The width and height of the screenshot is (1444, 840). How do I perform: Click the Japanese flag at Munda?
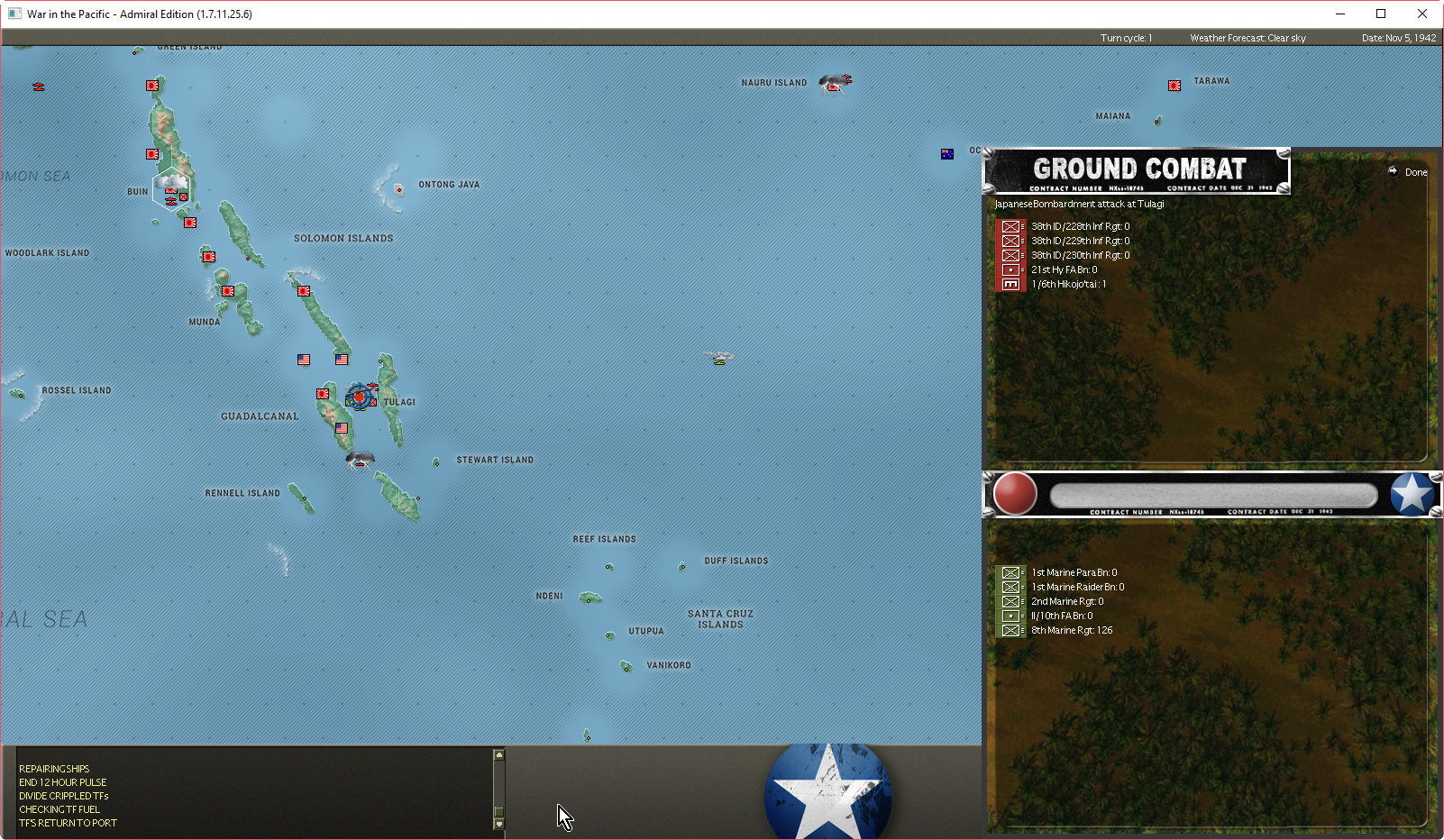click(228, 291)
